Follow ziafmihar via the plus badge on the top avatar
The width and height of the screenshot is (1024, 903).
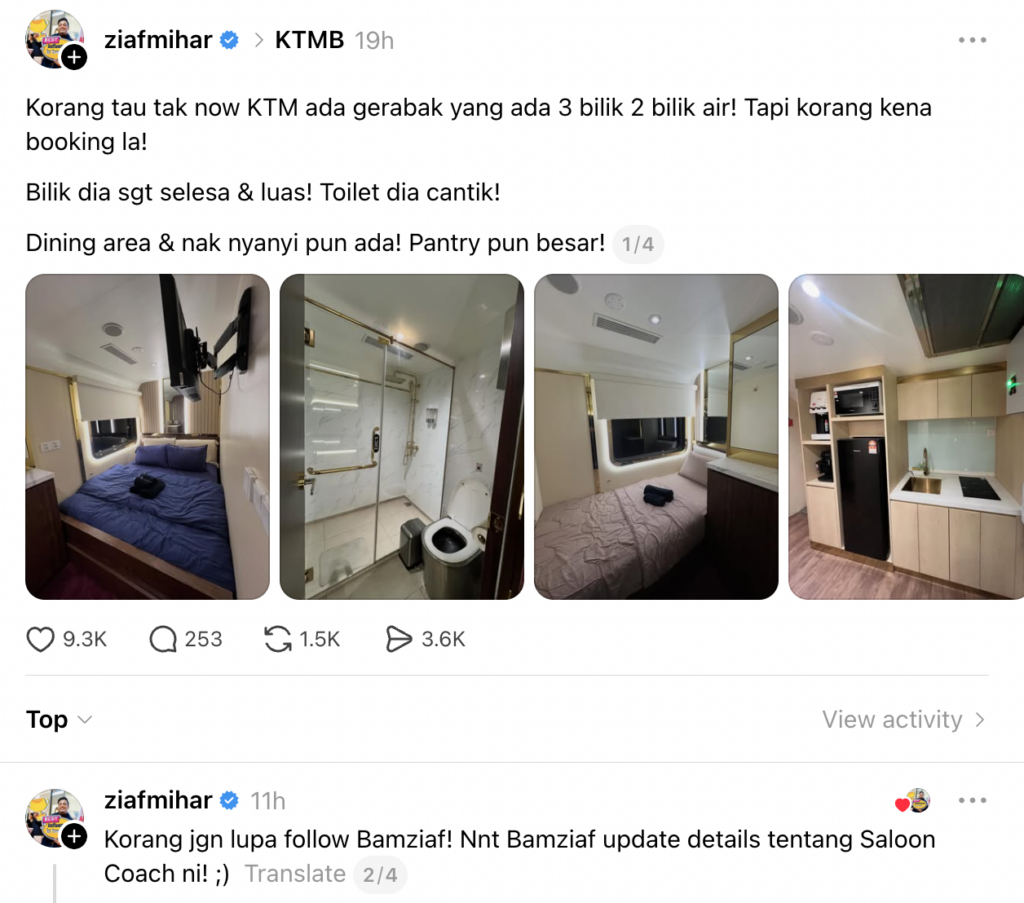[x=74, y=57]
